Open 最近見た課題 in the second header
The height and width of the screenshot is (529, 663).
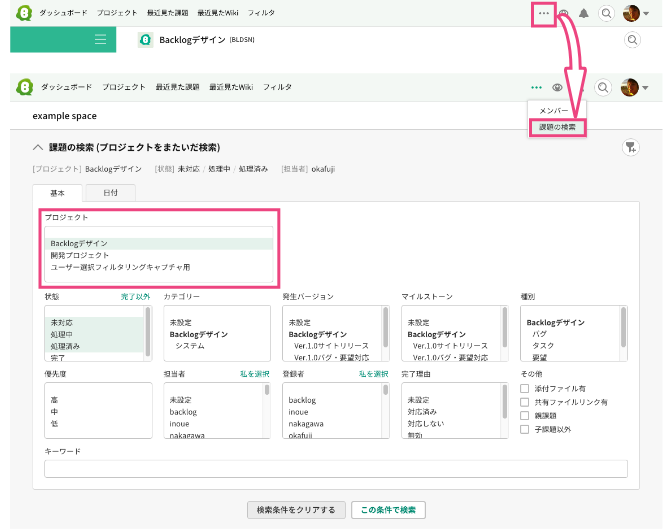coord(177,87)
